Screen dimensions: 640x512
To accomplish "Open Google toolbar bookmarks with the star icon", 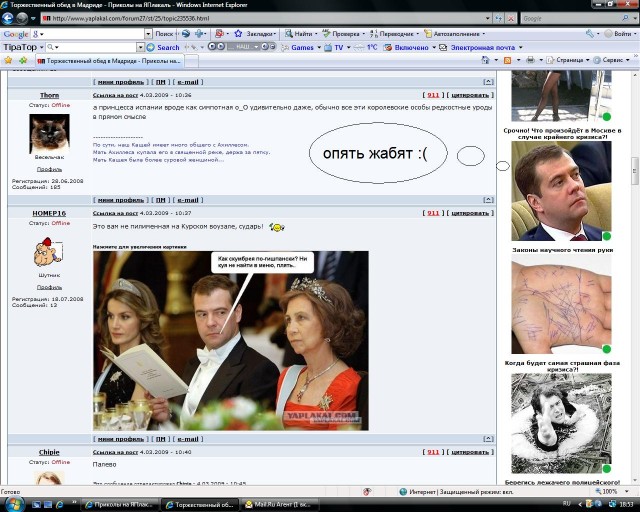I will click(x=238, y=34).
